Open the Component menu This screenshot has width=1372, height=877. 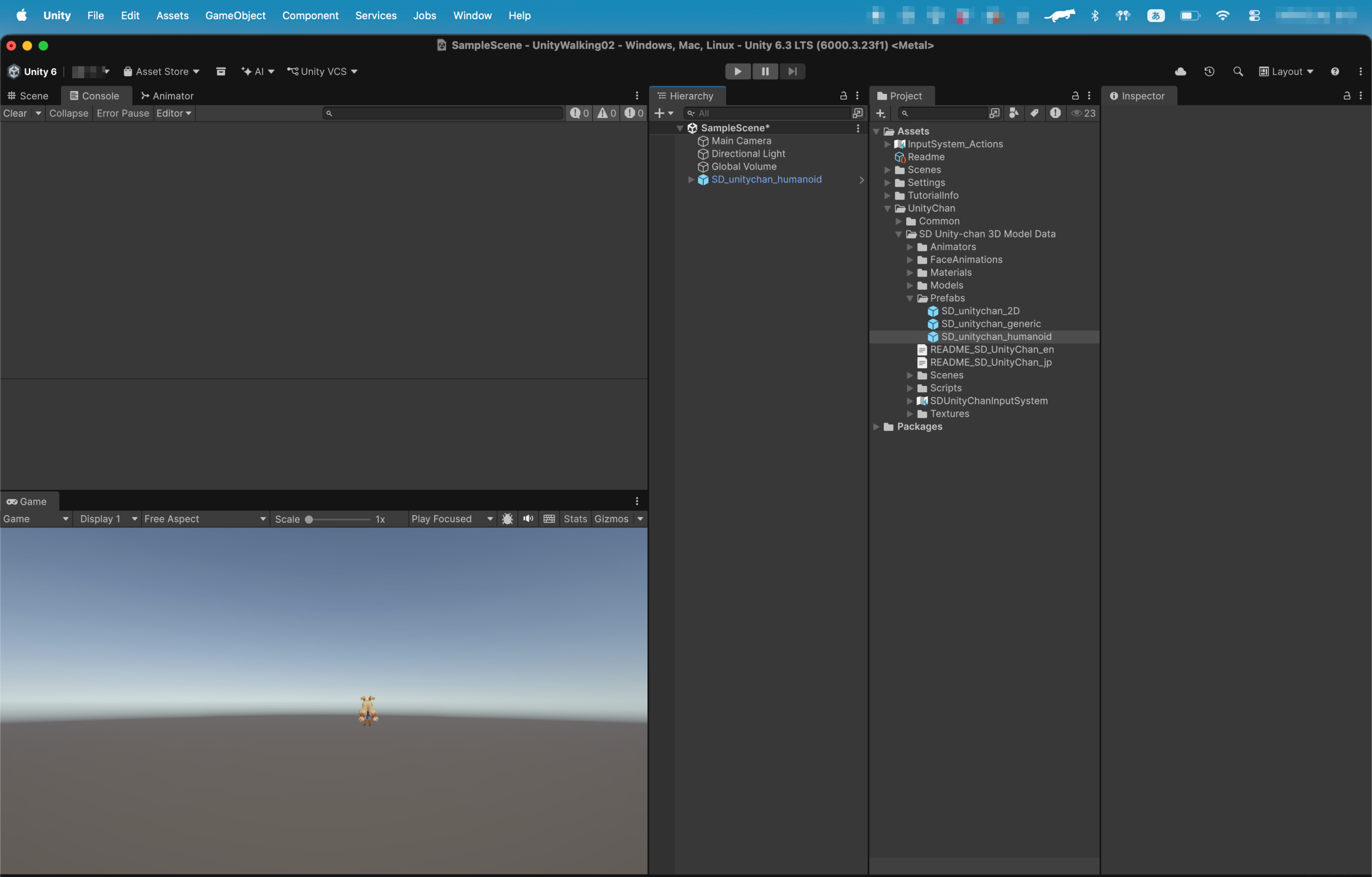click(x=310, y=16)
